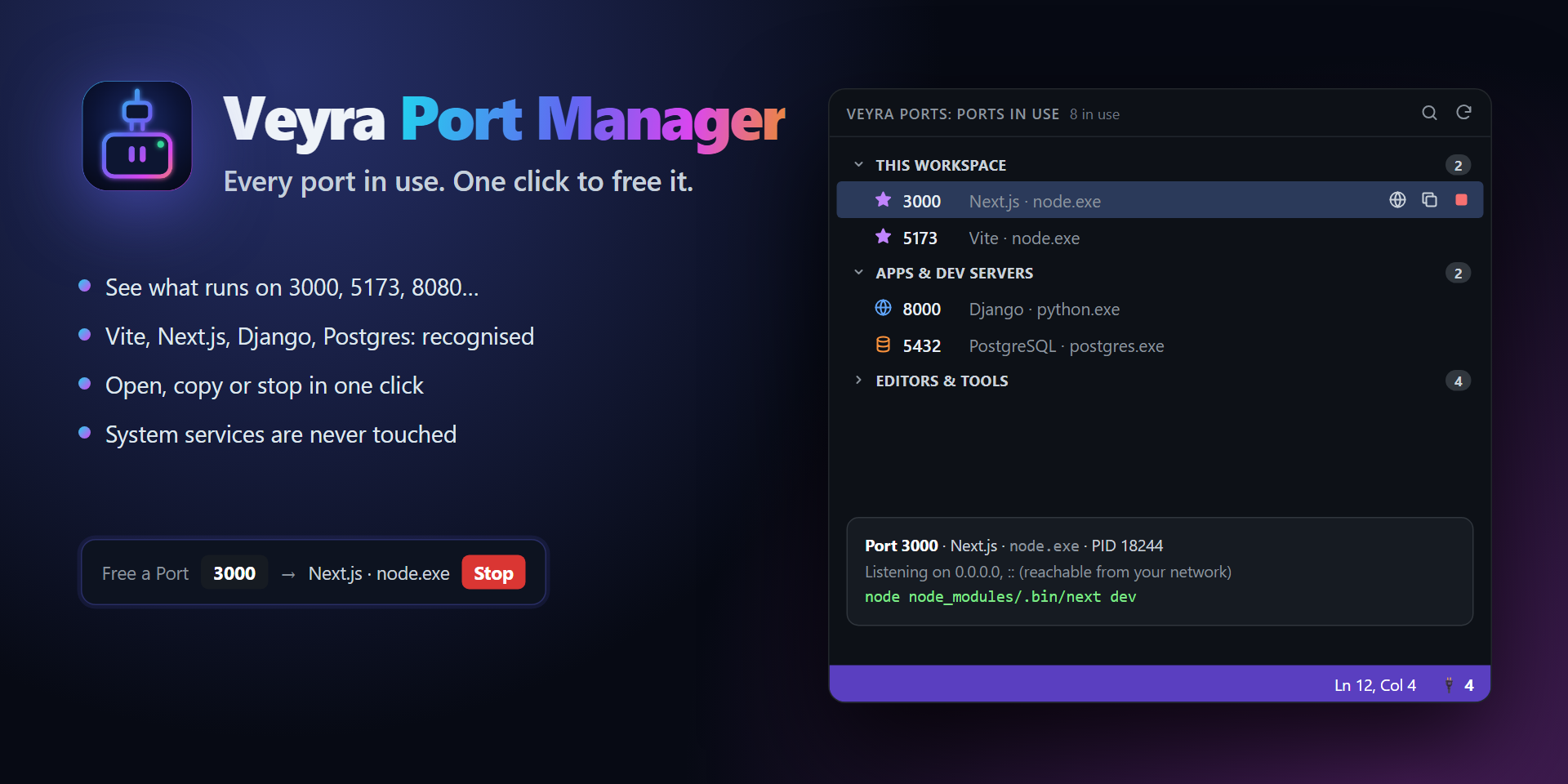Image resolution: width=1568 pixels, height=784 pixels.
Task: Click 'Port 3000' in the details card
Action: click(902, 546)
